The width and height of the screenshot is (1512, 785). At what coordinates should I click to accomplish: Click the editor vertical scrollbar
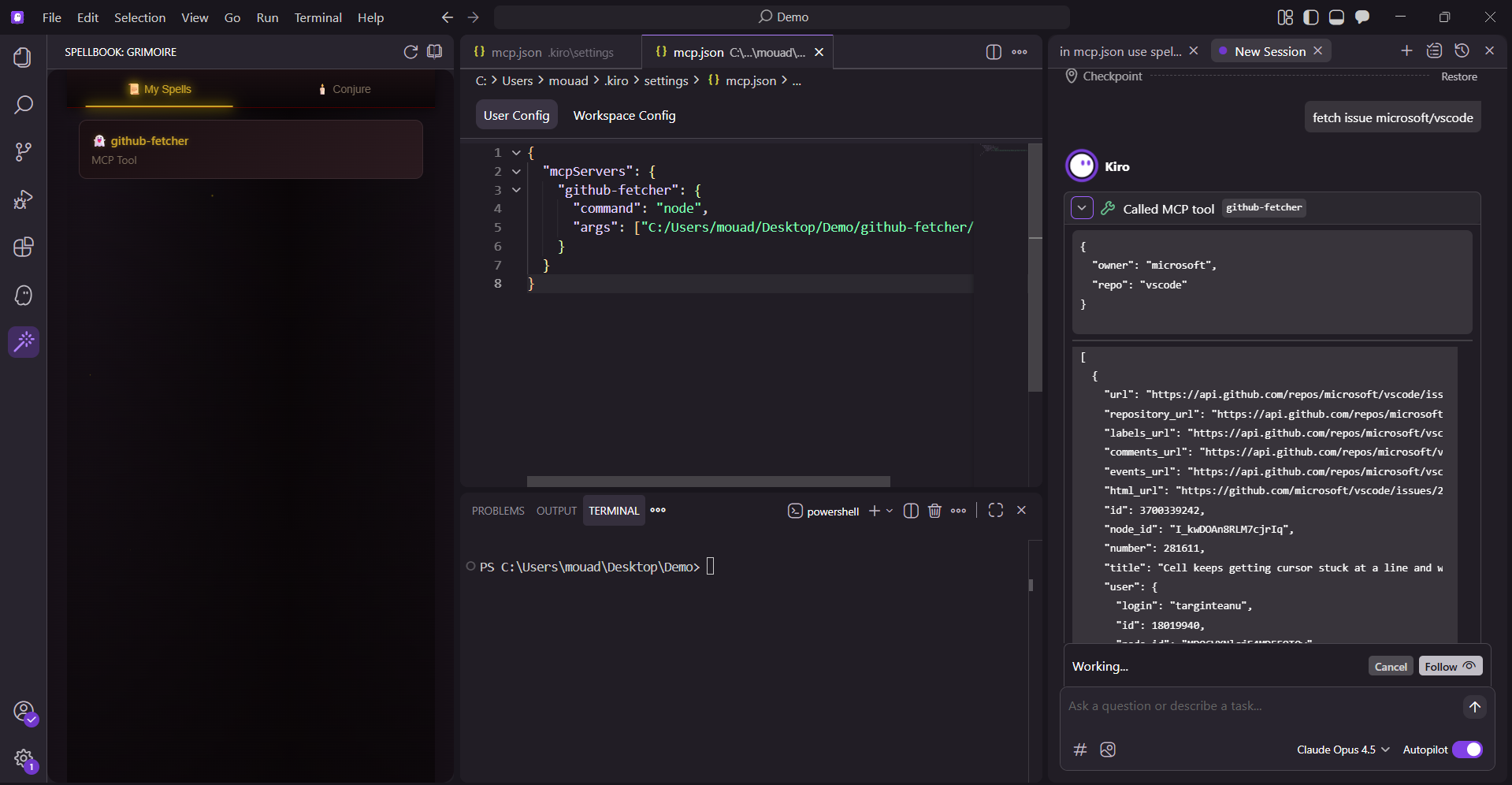tap(1035, 268)
